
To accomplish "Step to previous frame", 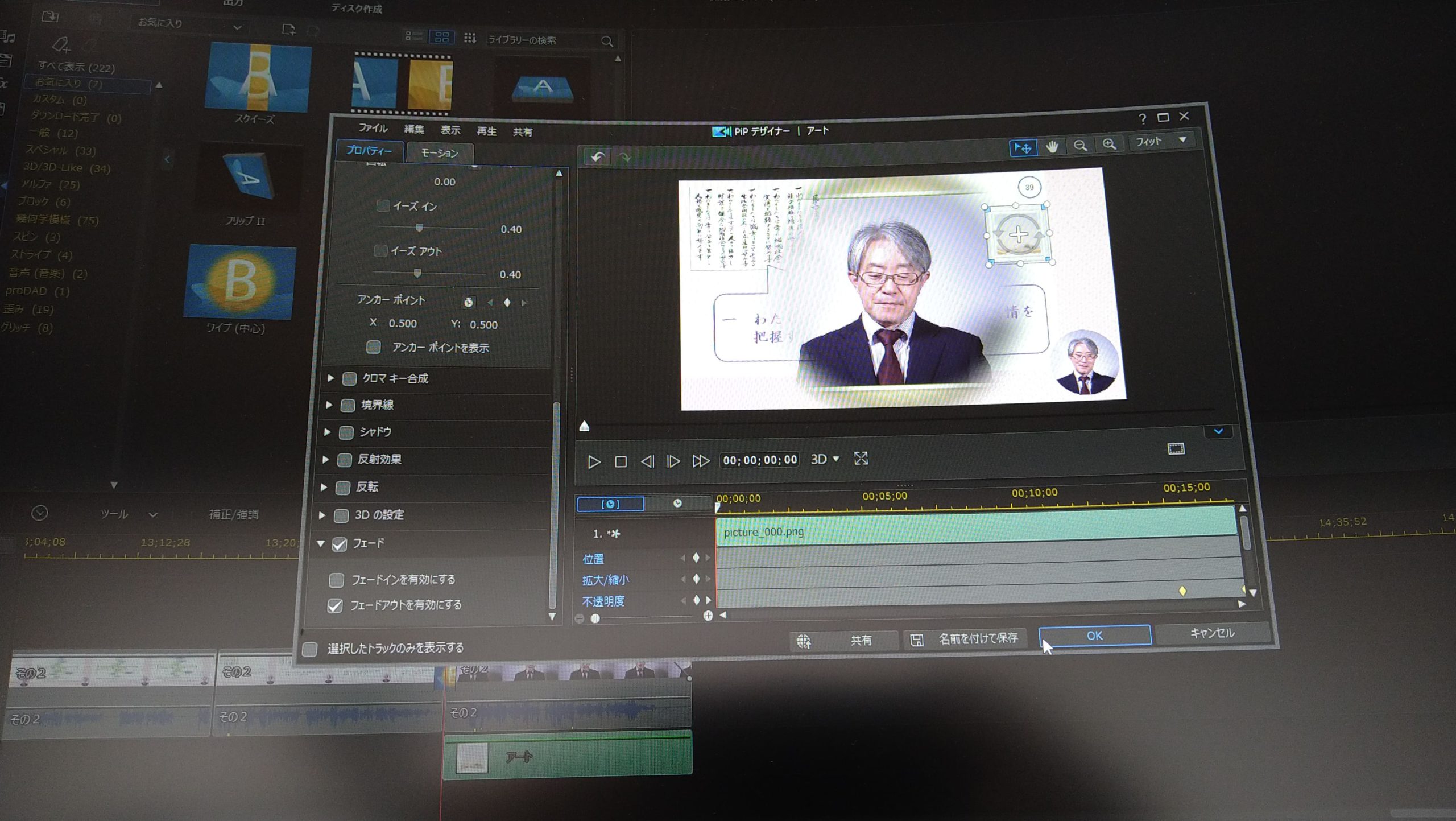I will tap(647, 461).
